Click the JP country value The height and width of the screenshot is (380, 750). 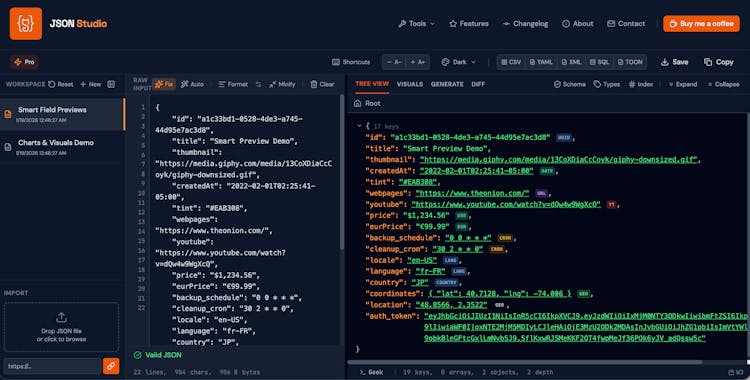tap(420, 282)
